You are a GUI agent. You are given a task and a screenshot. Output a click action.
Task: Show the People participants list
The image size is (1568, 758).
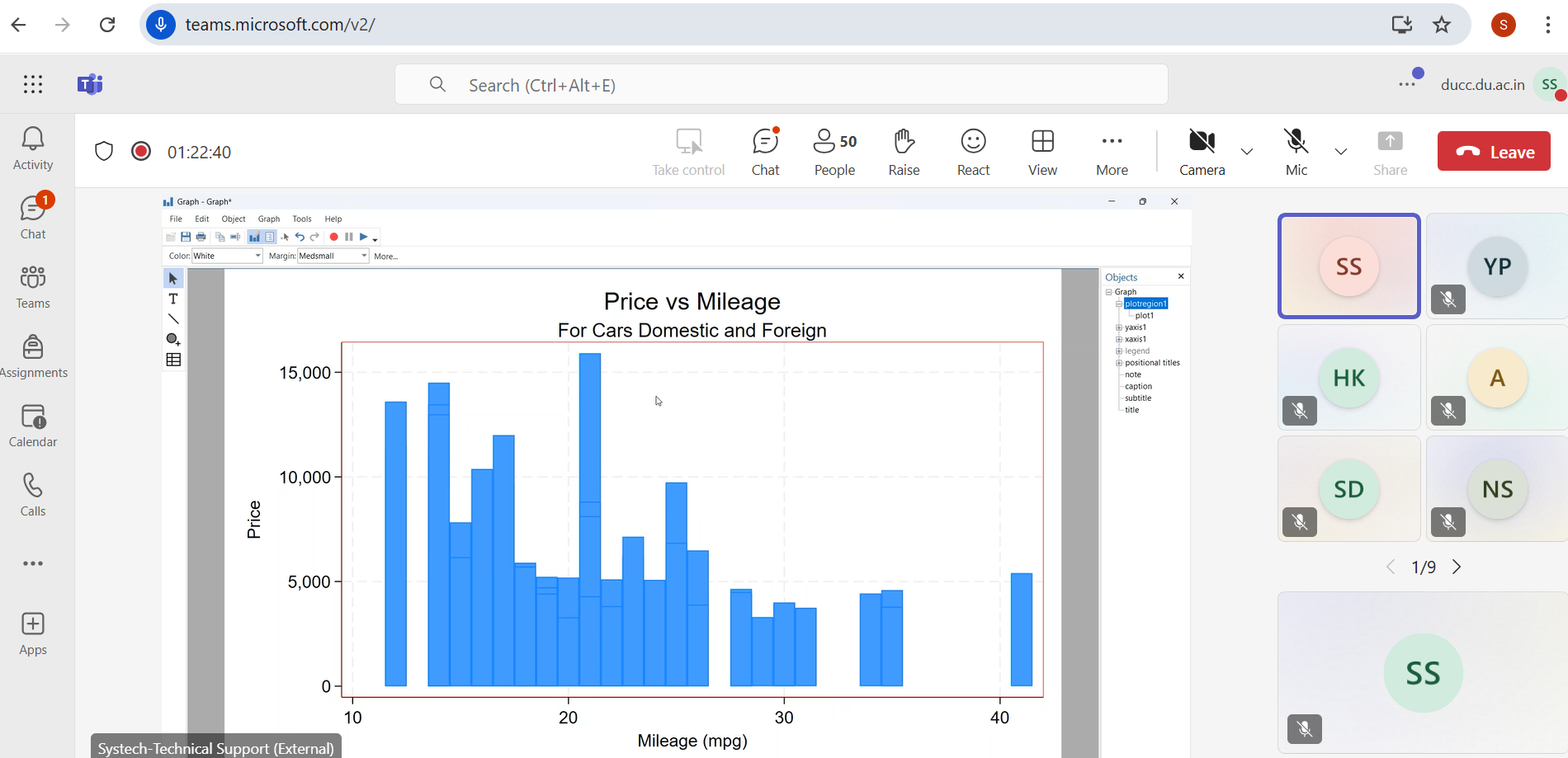tap(834, 152)
